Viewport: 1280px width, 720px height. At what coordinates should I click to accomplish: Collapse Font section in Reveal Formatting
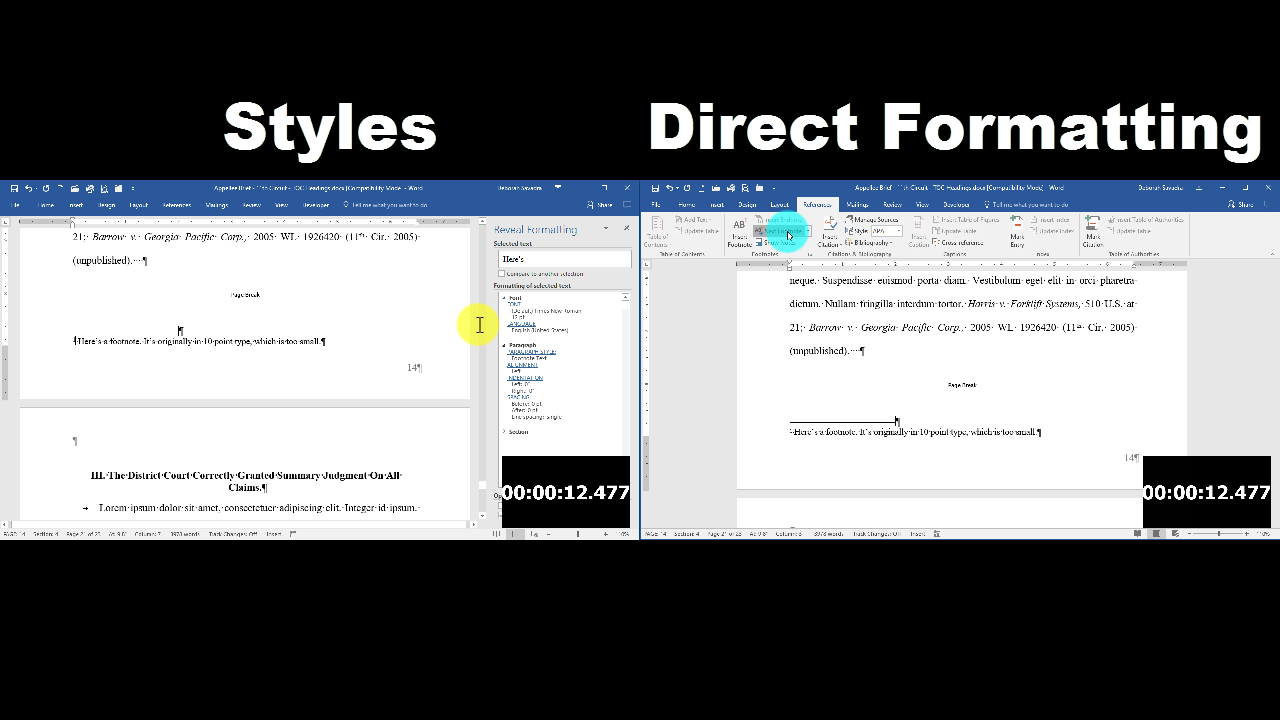click(x=503, y=297)
